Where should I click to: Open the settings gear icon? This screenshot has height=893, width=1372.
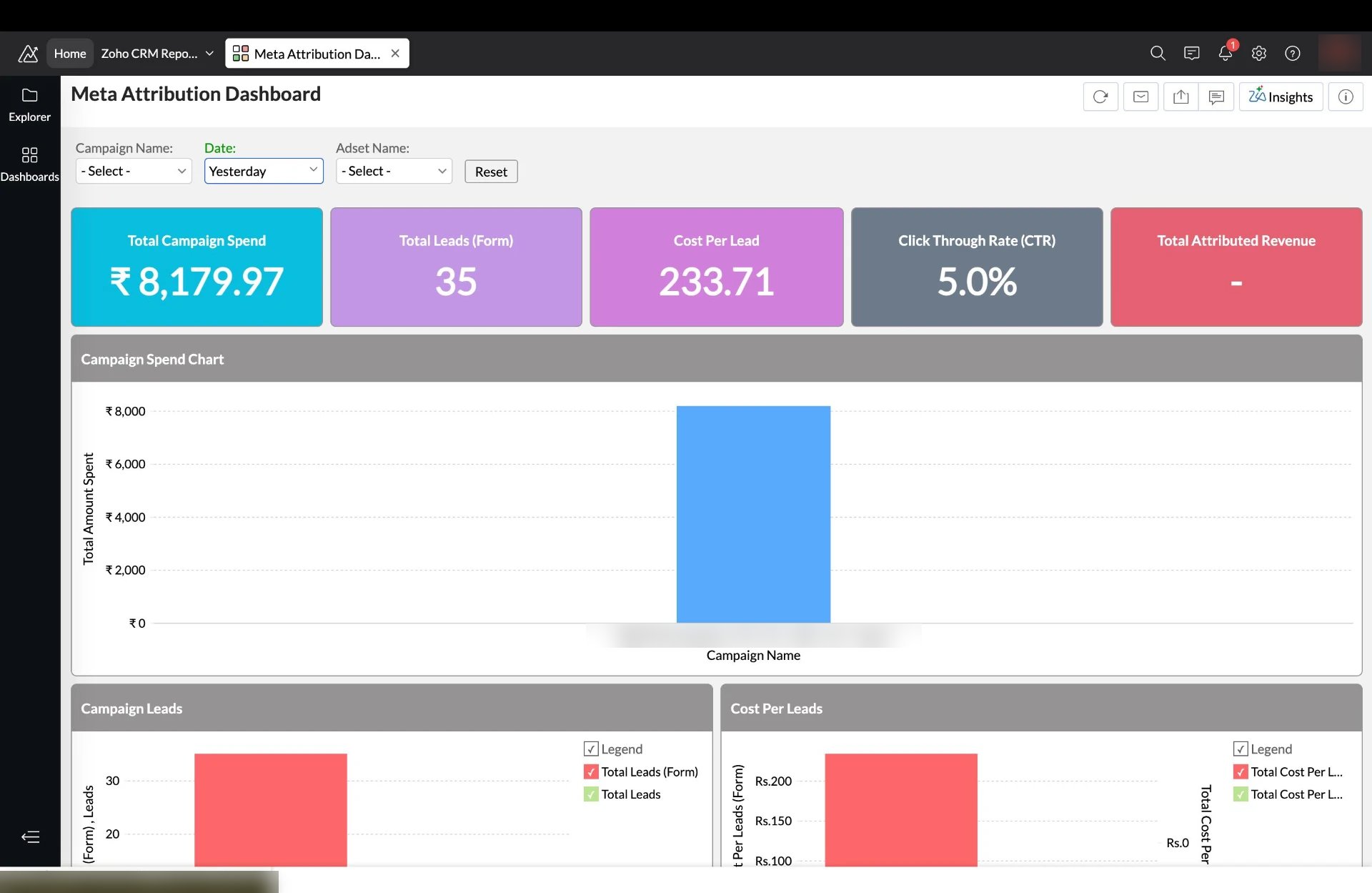pos(1259,54)
